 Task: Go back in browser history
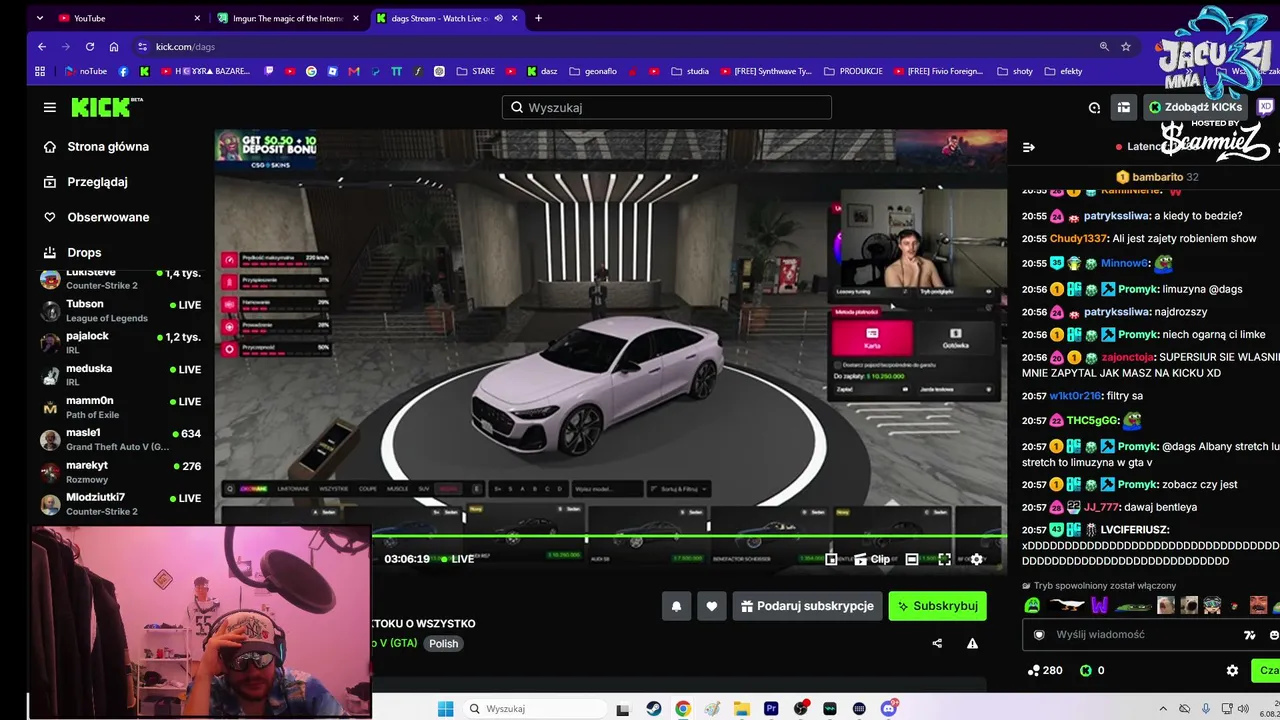pyautogui.click(x=42, y=46)
